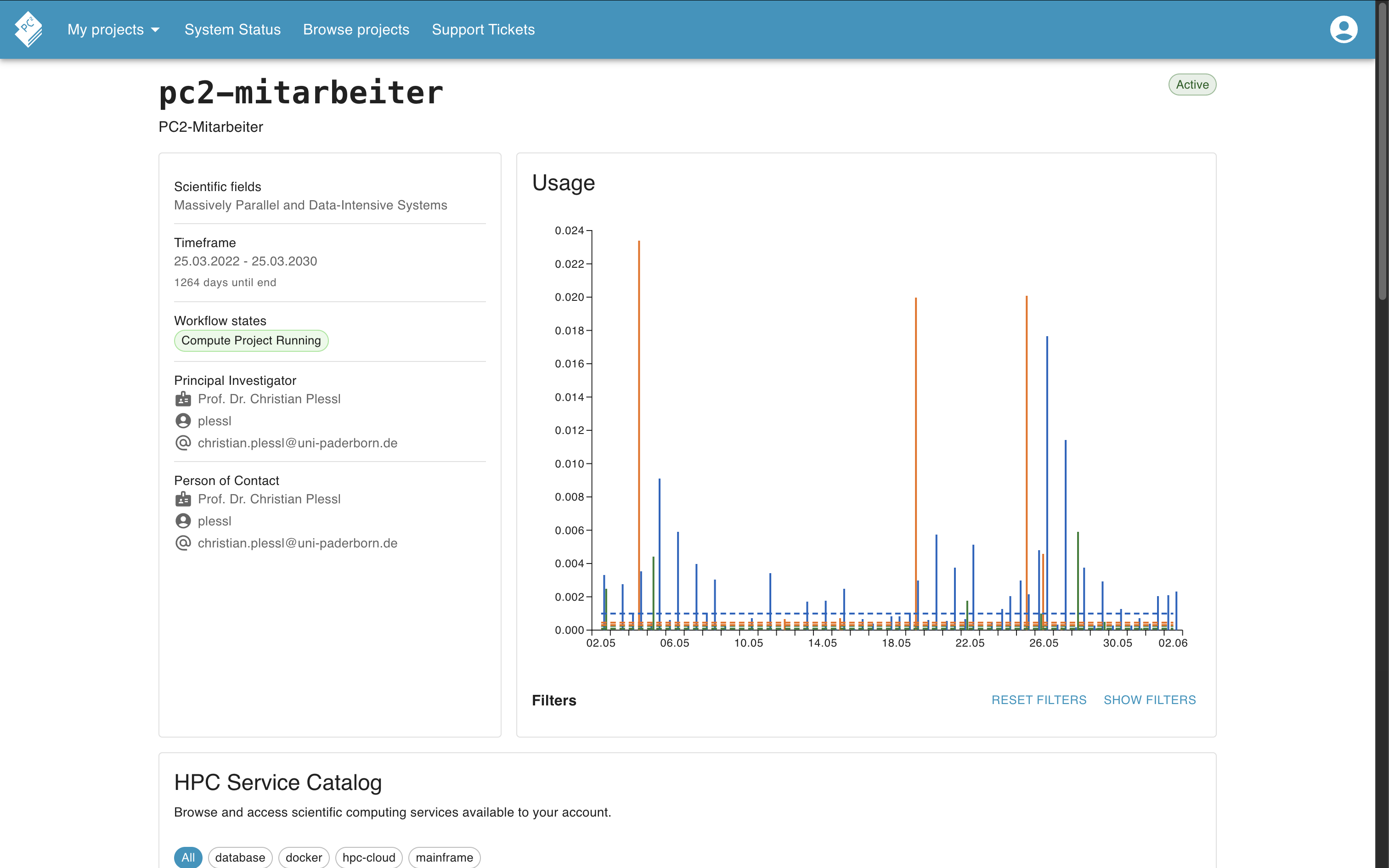Click the page vertical scrollbar thumb
The width and height of the screenshot is (1389, 868).
click(x=1382, y=151)
